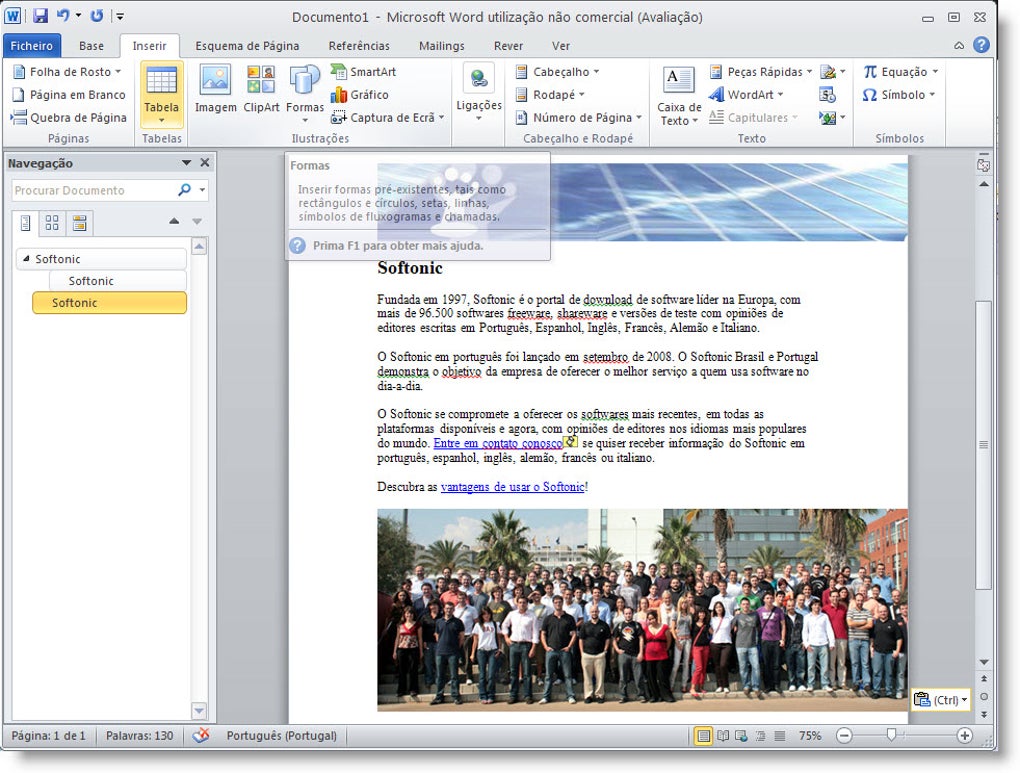The width and height of the screenshot is (1020, 773).
Task: Collapse the top Softonic heading in navigation tree
Action: tap(26, 259)
